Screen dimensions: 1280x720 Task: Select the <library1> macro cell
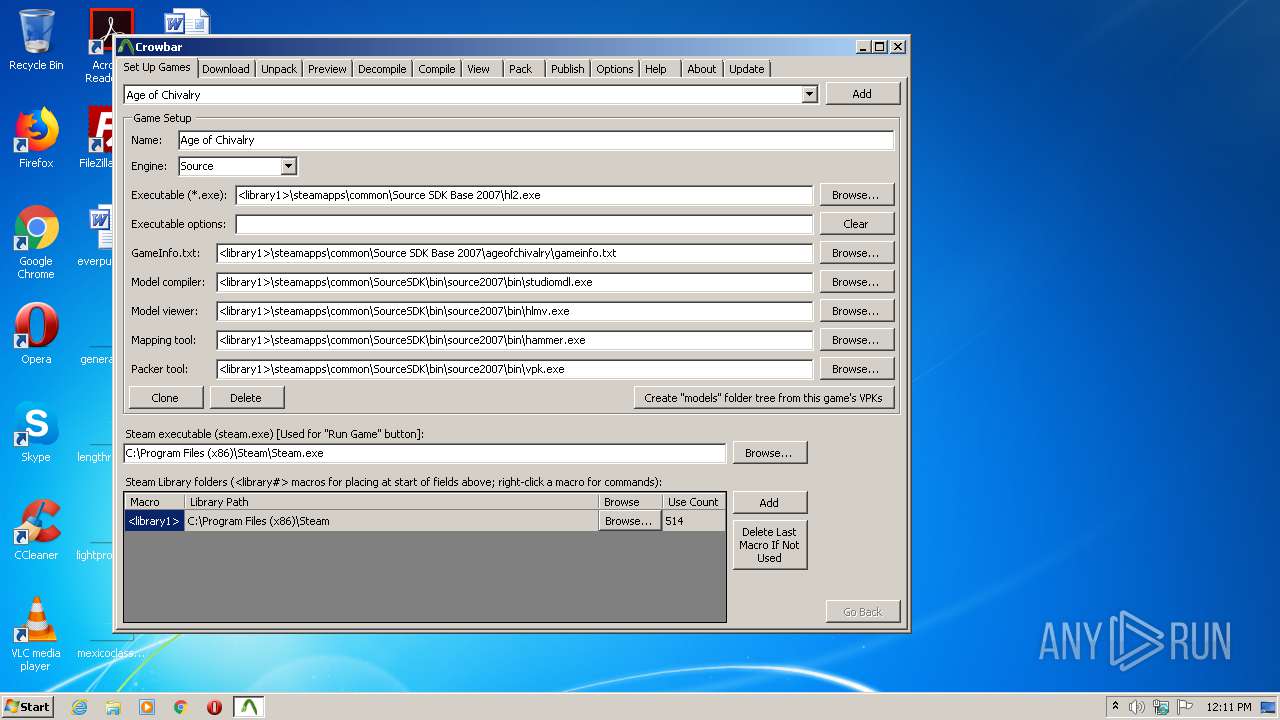pos(154,521)
